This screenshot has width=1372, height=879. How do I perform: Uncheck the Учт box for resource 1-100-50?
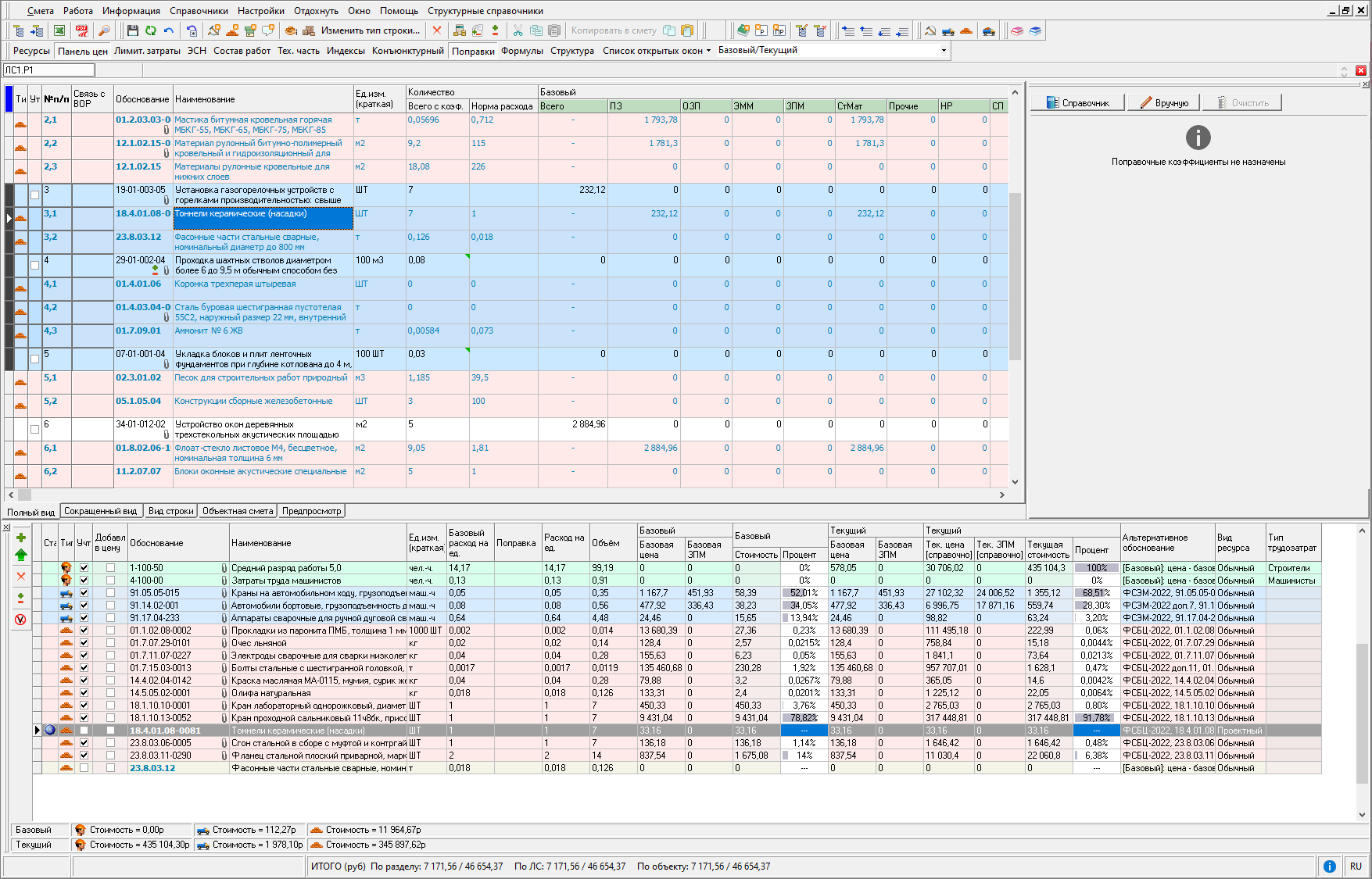84,568
